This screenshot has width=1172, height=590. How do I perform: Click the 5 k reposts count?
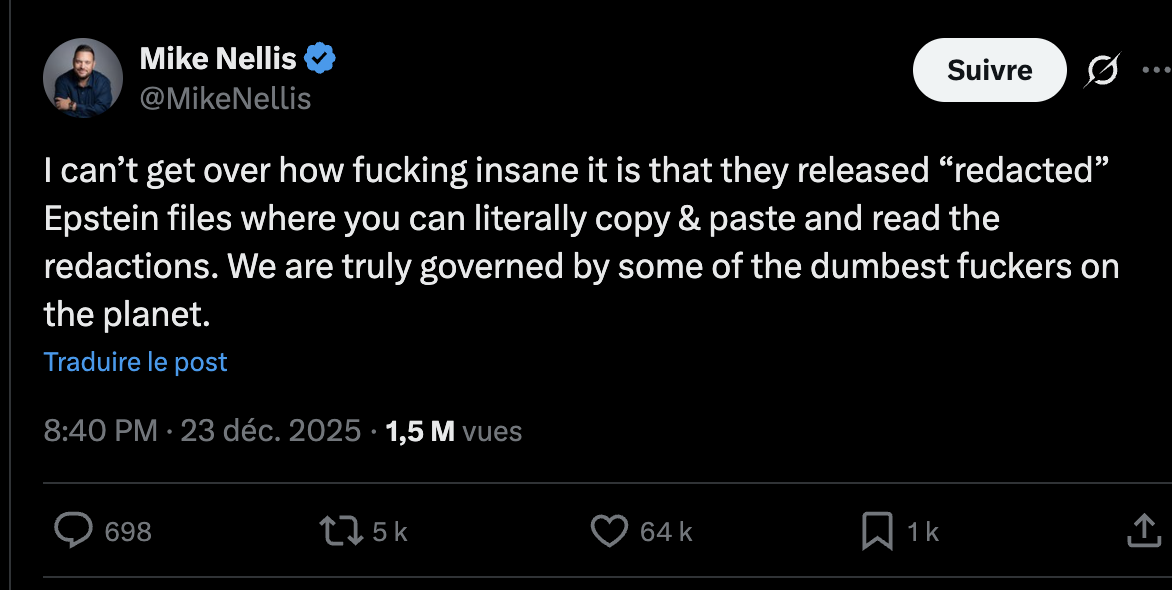point(390,532)
